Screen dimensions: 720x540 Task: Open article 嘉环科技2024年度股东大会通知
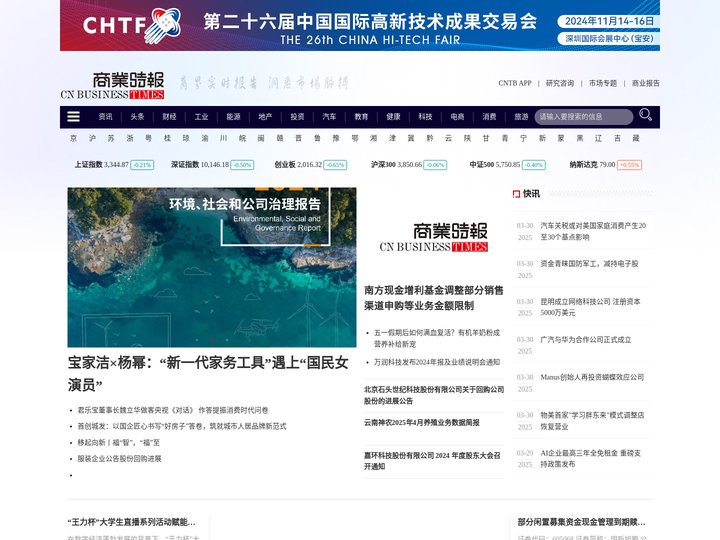tap(432, 461)
